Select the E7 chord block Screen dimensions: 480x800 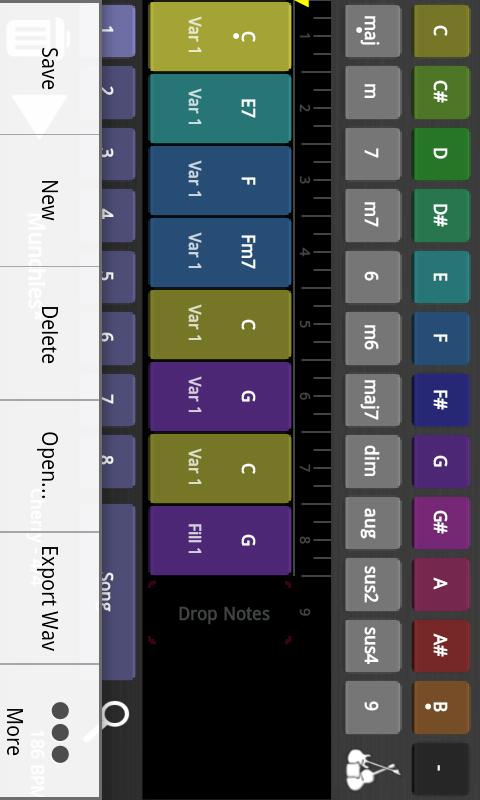tap(220, 108)
